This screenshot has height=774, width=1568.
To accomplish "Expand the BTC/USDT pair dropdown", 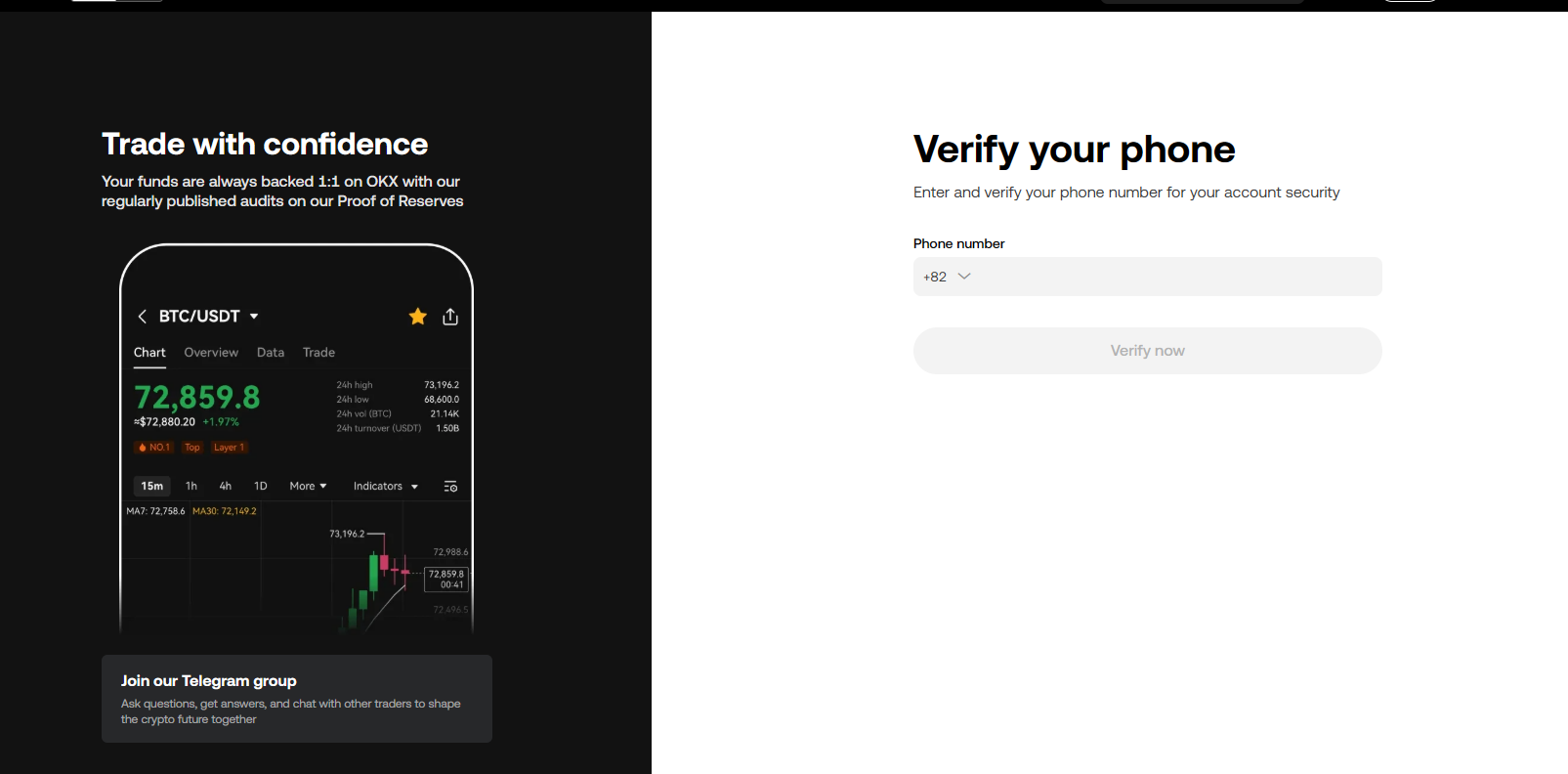I will click(x=254, y=317).
